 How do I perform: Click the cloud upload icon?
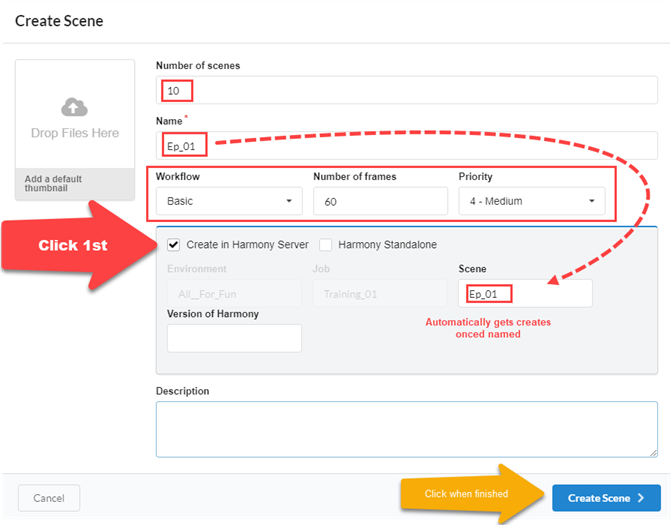[x=75, y=107]
